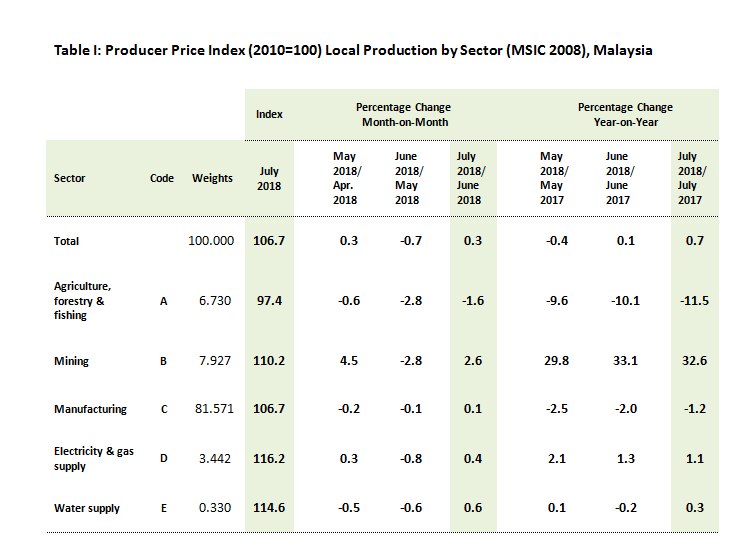Click the Percentage Change Month-on-Month header
The image size is (735, 548).
[x=403, y=114]
